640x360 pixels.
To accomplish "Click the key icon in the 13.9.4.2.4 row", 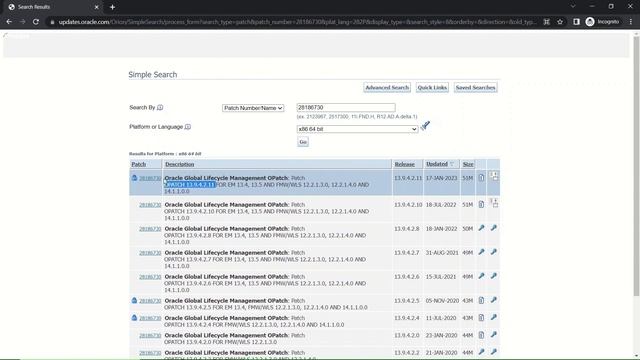I will tap(494, 317).
